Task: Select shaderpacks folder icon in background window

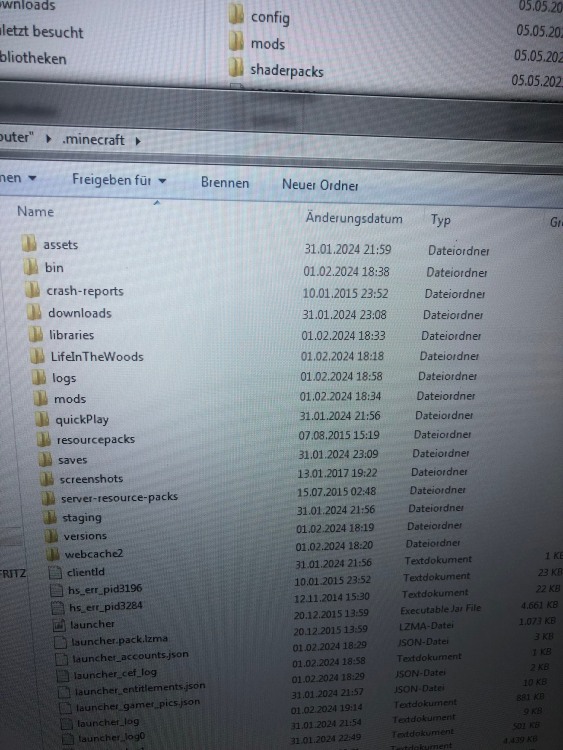Action: pyautogui.click(x=236, y=67)
